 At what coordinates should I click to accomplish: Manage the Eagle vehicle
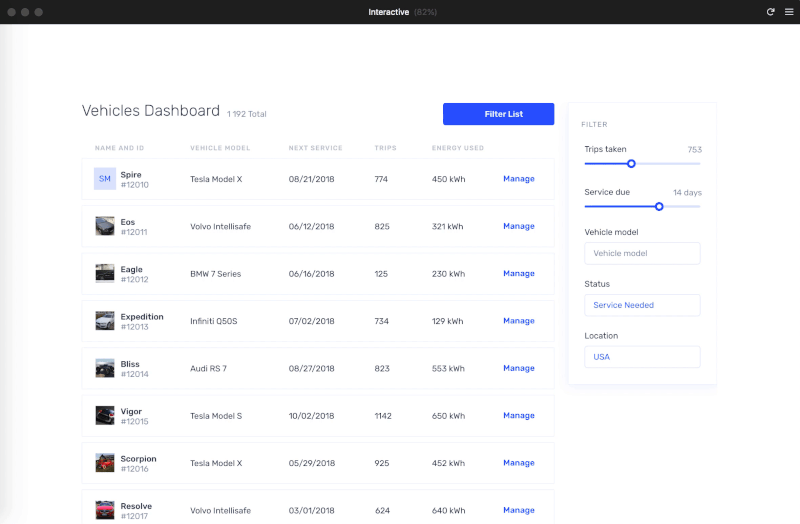click(519, 273)
